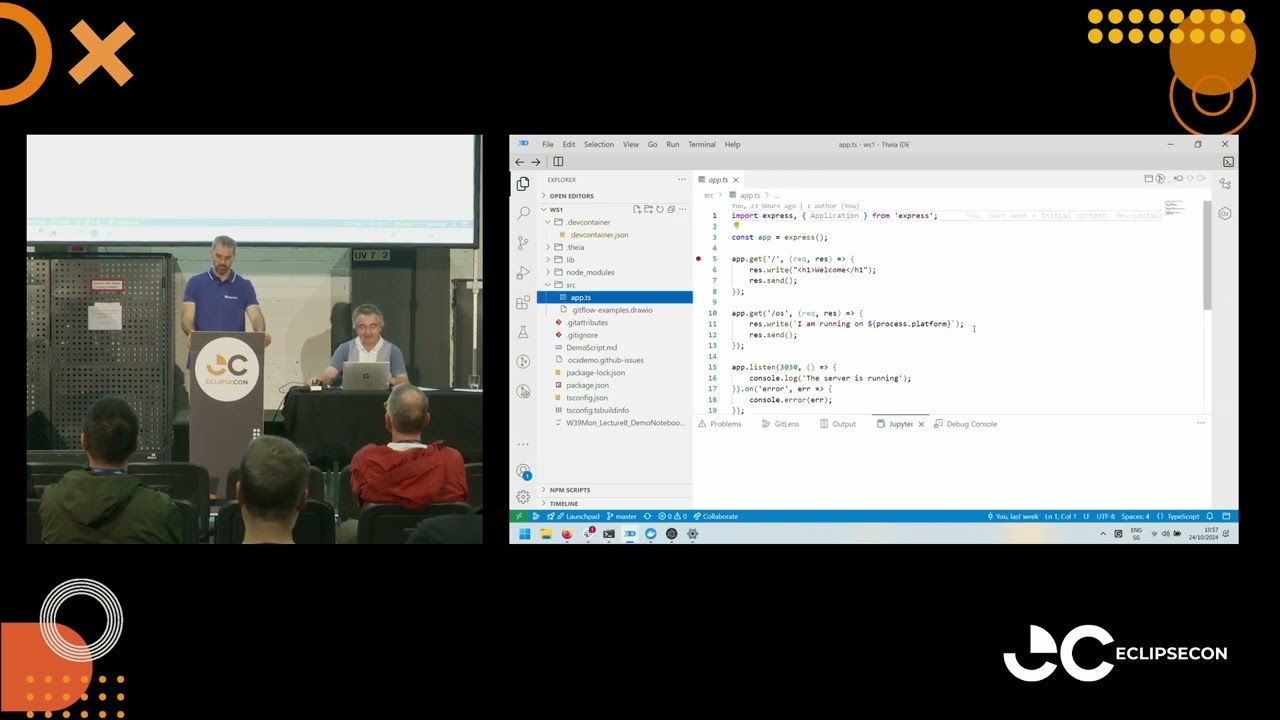
Task: Open the Search view icon
Action: coord(523,213)
